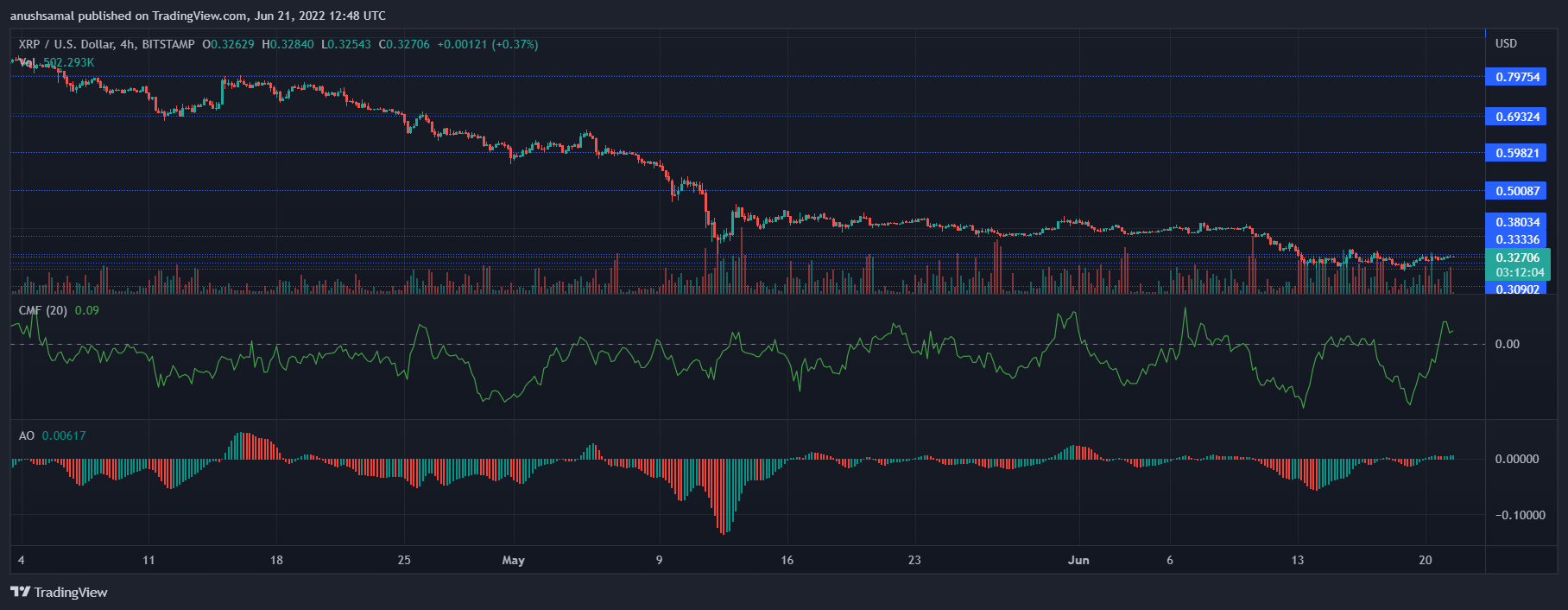Click the change value +0.00121 (+0.37%)
Image resolution: width=1568 pixels, height=610 pixels.
pyautogui.click(x=488, y=44)
